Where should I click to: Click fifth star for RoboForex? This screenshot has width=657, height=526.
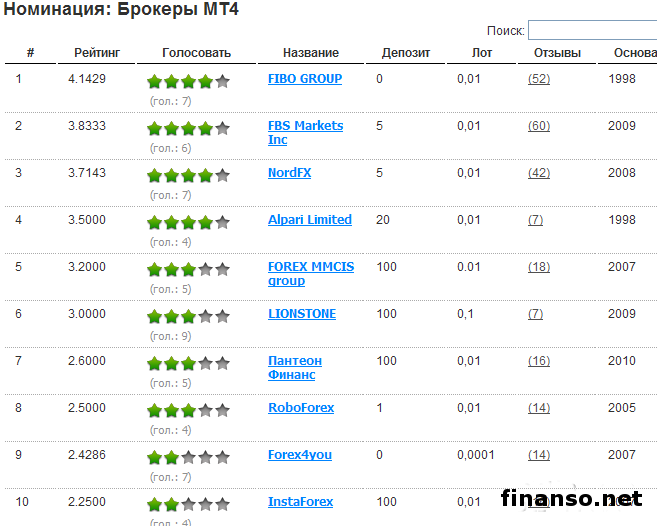pos(222,410)
